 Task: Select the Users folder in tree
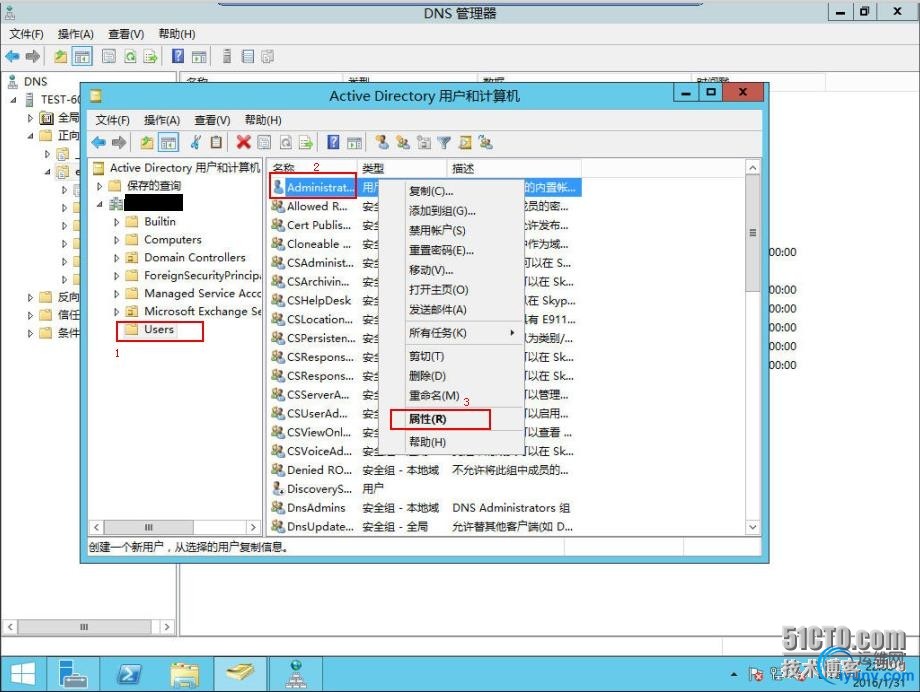[x=159, y=329]
